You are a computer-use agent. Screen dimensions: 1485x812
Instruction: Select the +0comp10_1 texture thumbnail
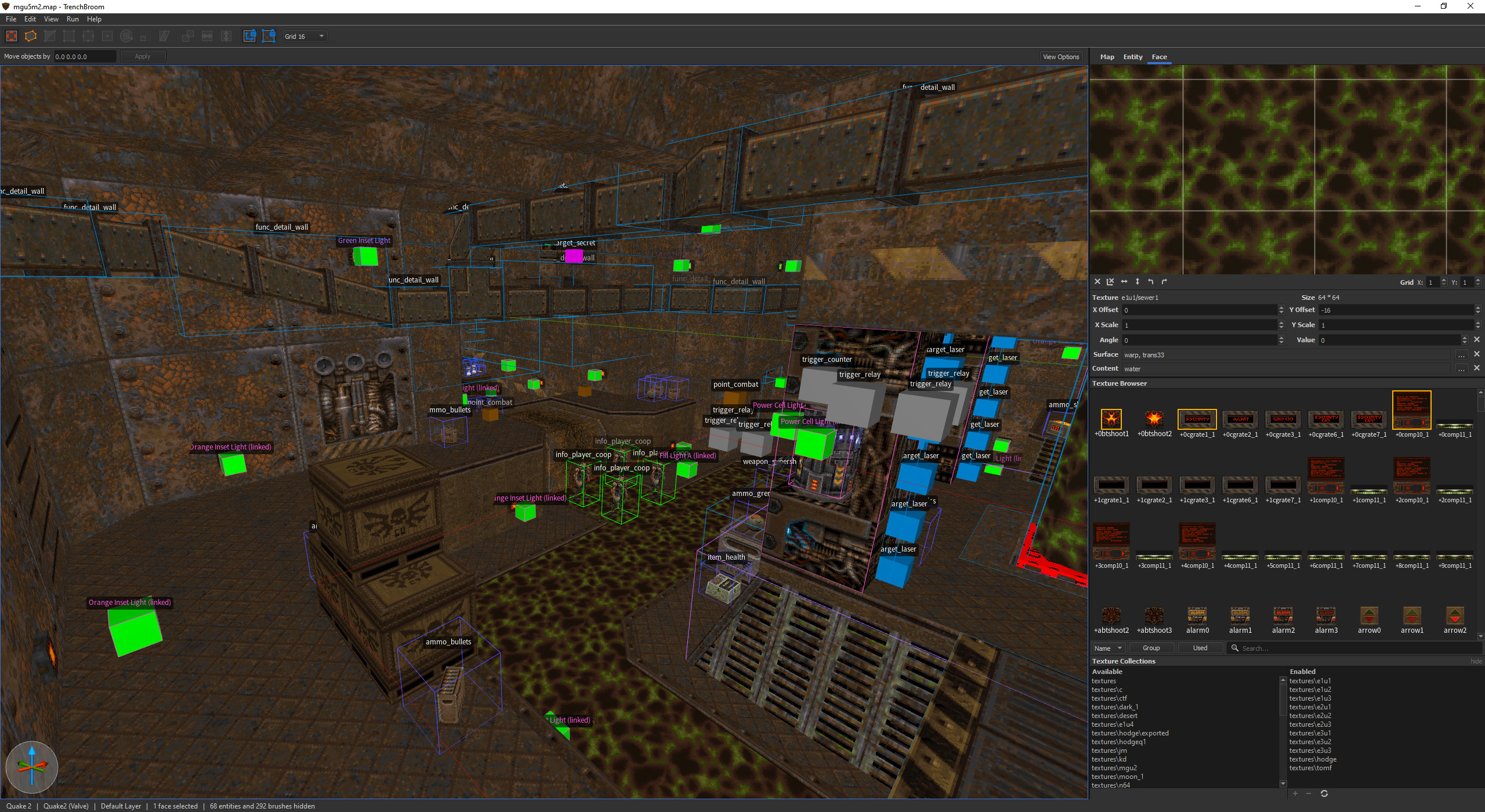click(x=1411, y=410)
